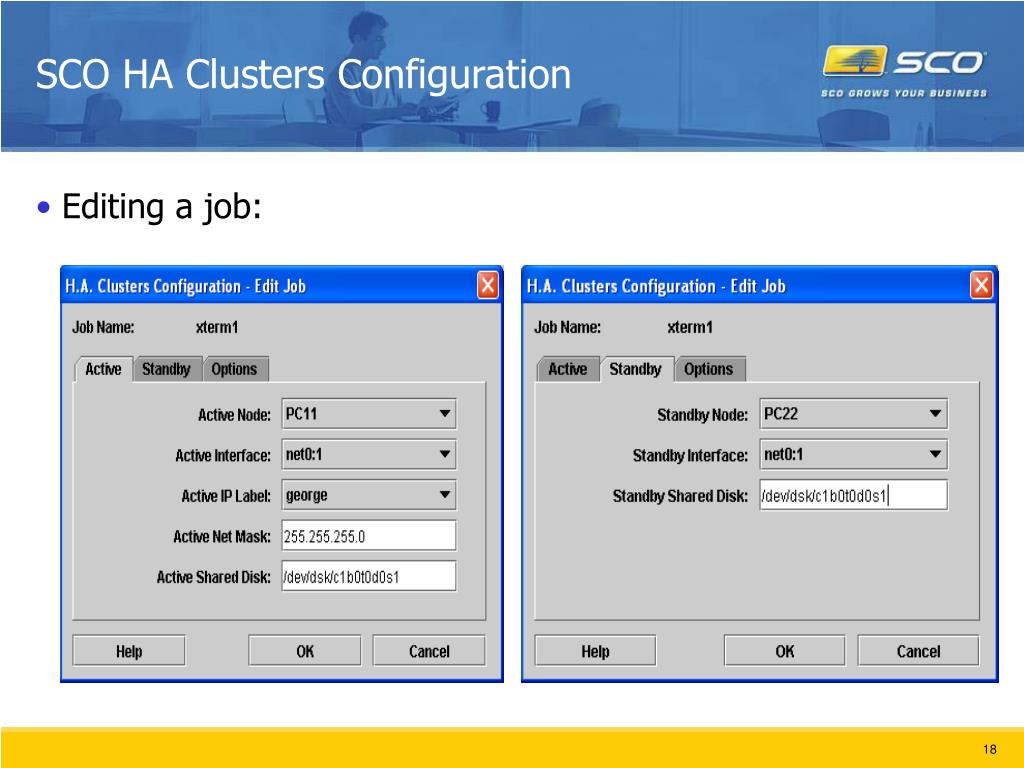Screen dimensions: 1024x768
Task: Click job name xterm1 in right dialog
Action: (690, 327)
